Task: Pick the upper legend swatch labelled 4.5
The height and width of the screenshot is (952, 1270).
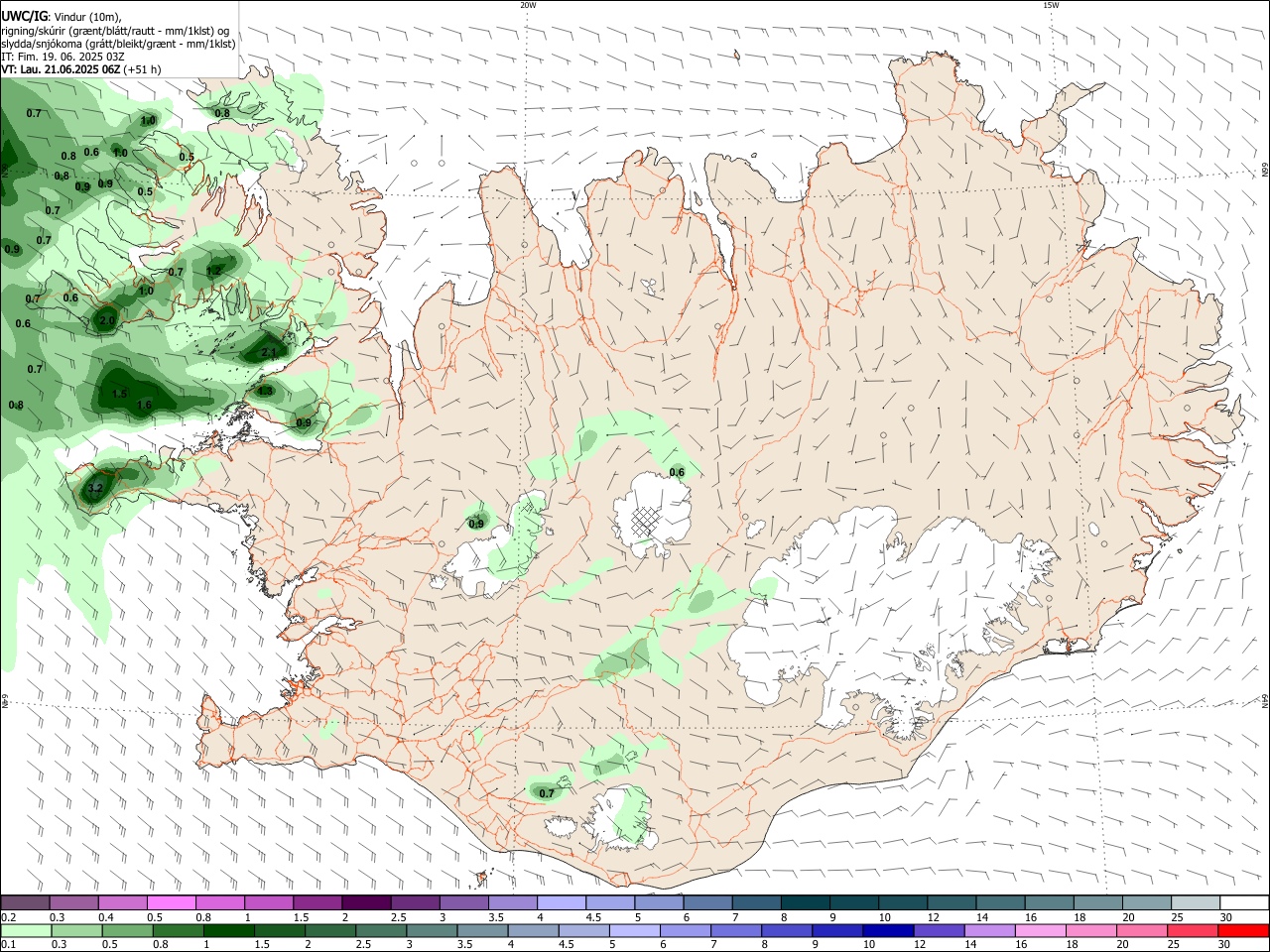Action: click(608, 902)
